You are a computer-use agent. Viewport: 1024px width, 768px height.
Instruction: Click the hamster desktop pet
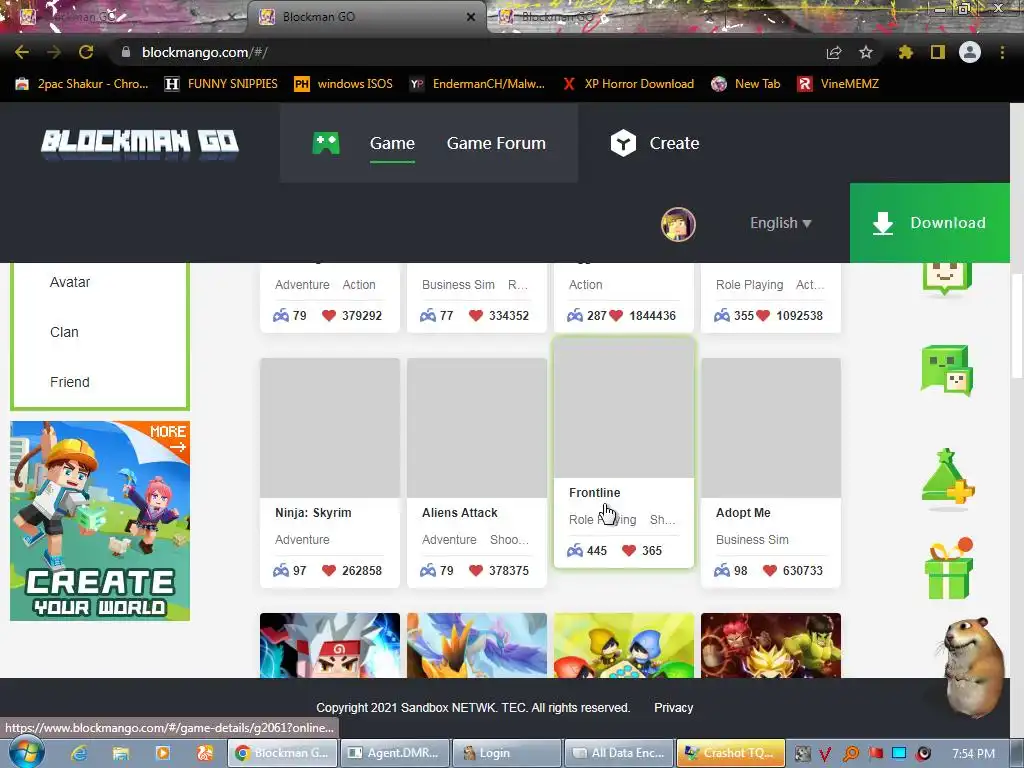point(972,666)
